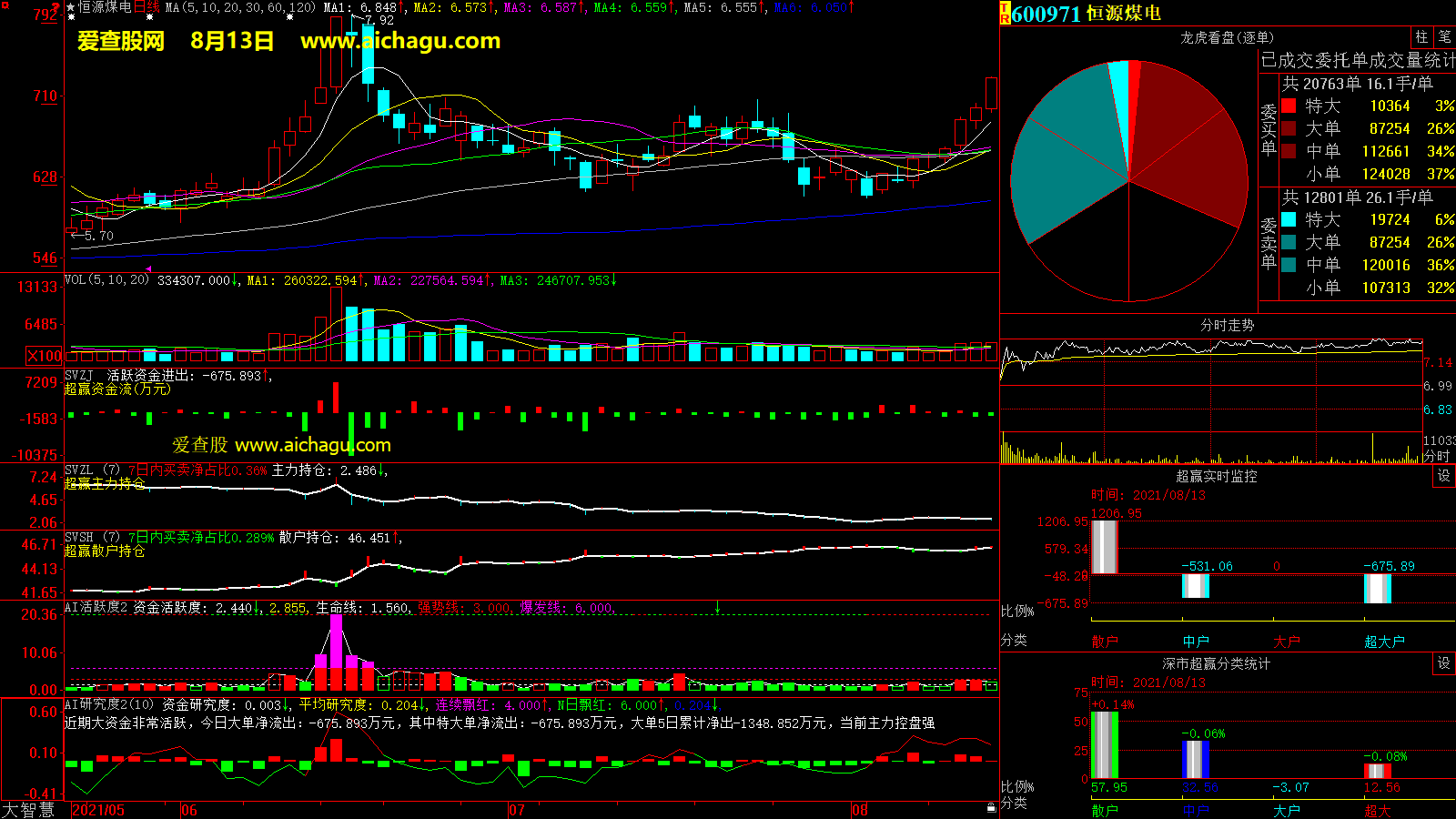The width and height of the screenshot is (1456, 819).
Task: Click the lock icon at chart bottom-right
Action: [991, 807]
